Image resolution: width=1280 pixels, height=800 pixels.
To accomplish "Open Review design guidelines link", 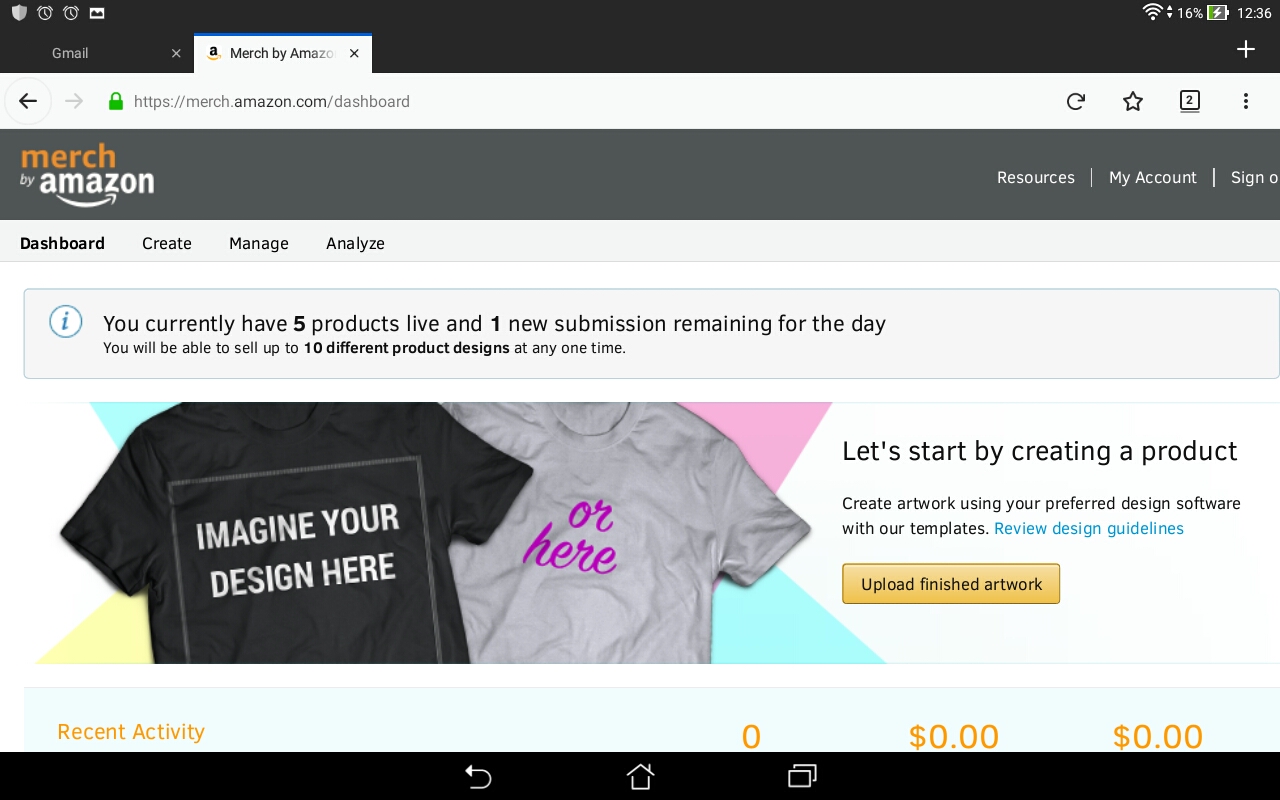I will 1089,528.
